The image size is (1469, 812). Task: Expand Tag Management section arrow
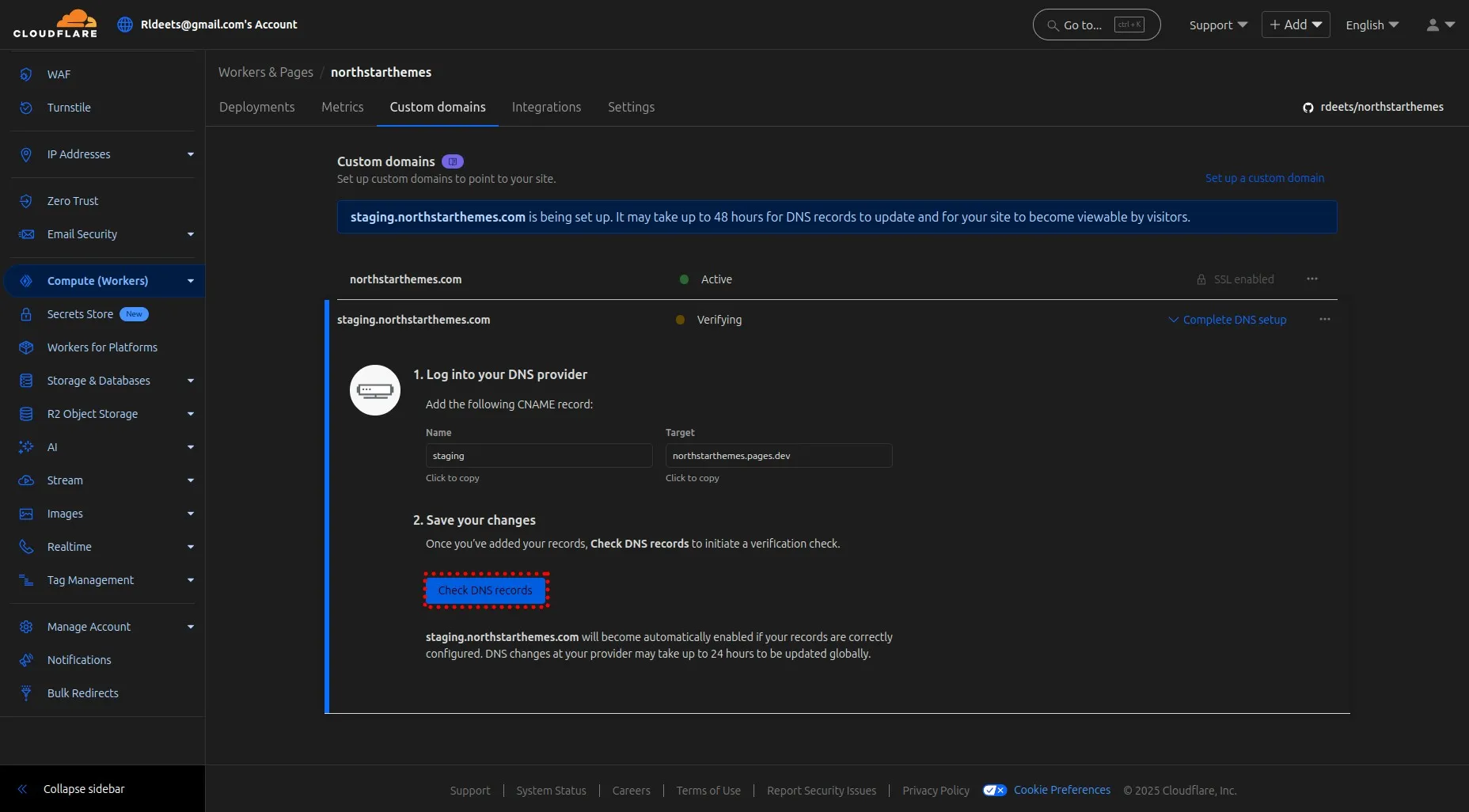191,580
